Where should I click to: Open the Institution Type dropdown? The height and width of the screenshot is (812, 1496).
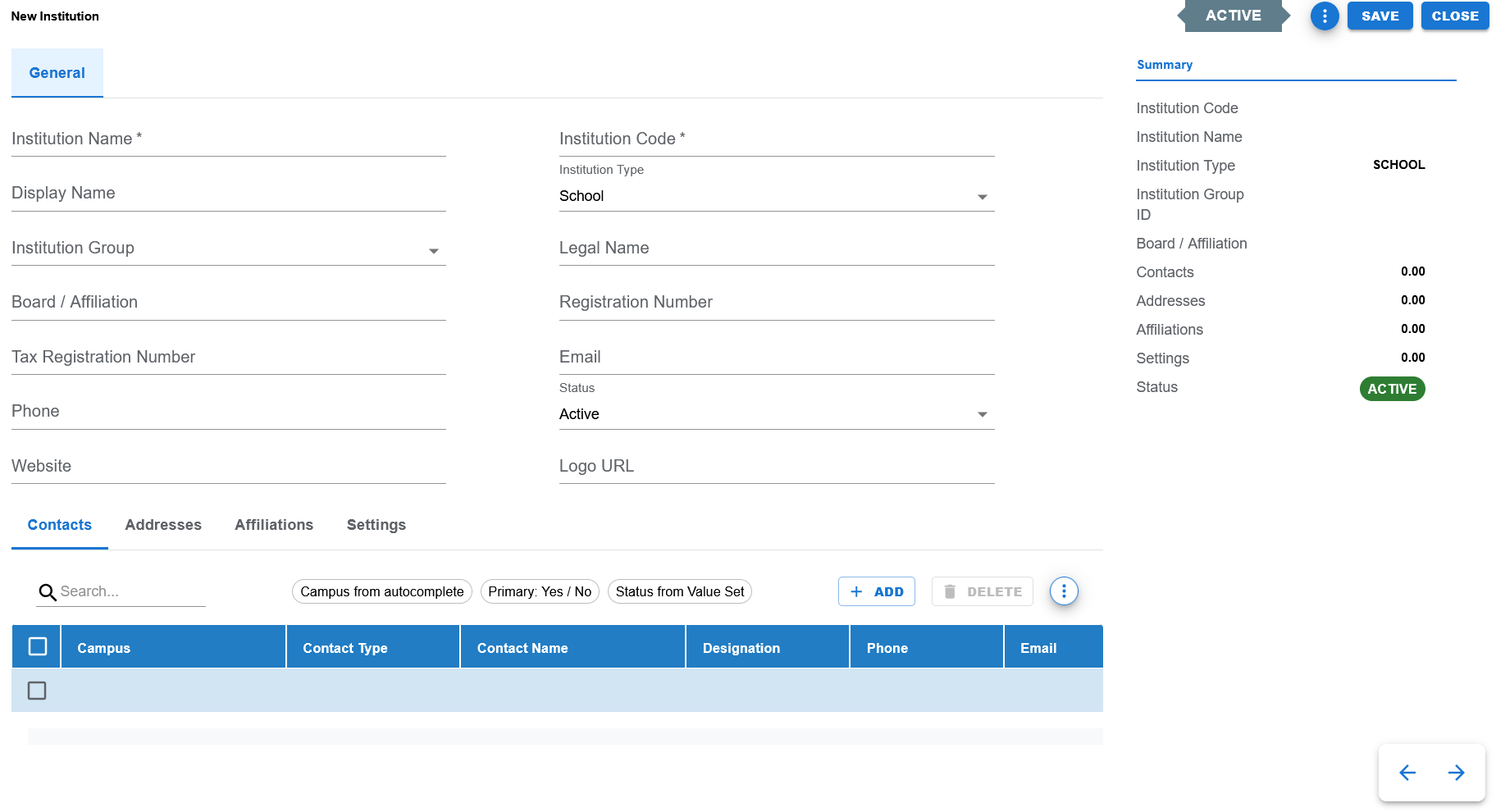(777, 196)
